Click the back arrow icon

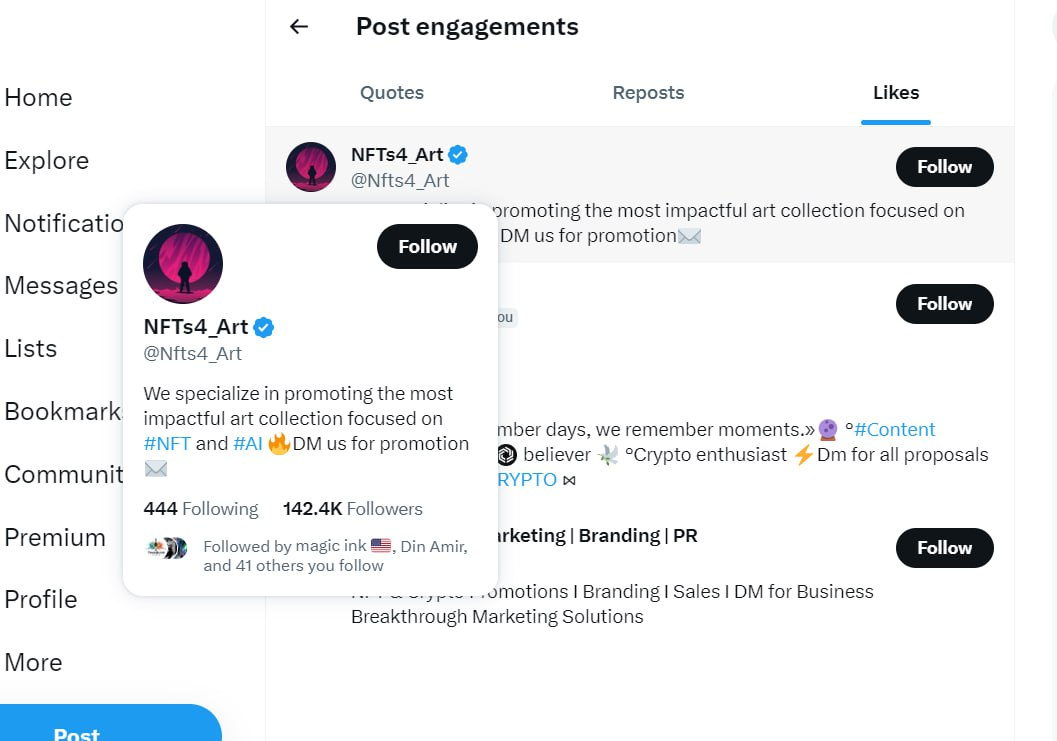[298, 27]
